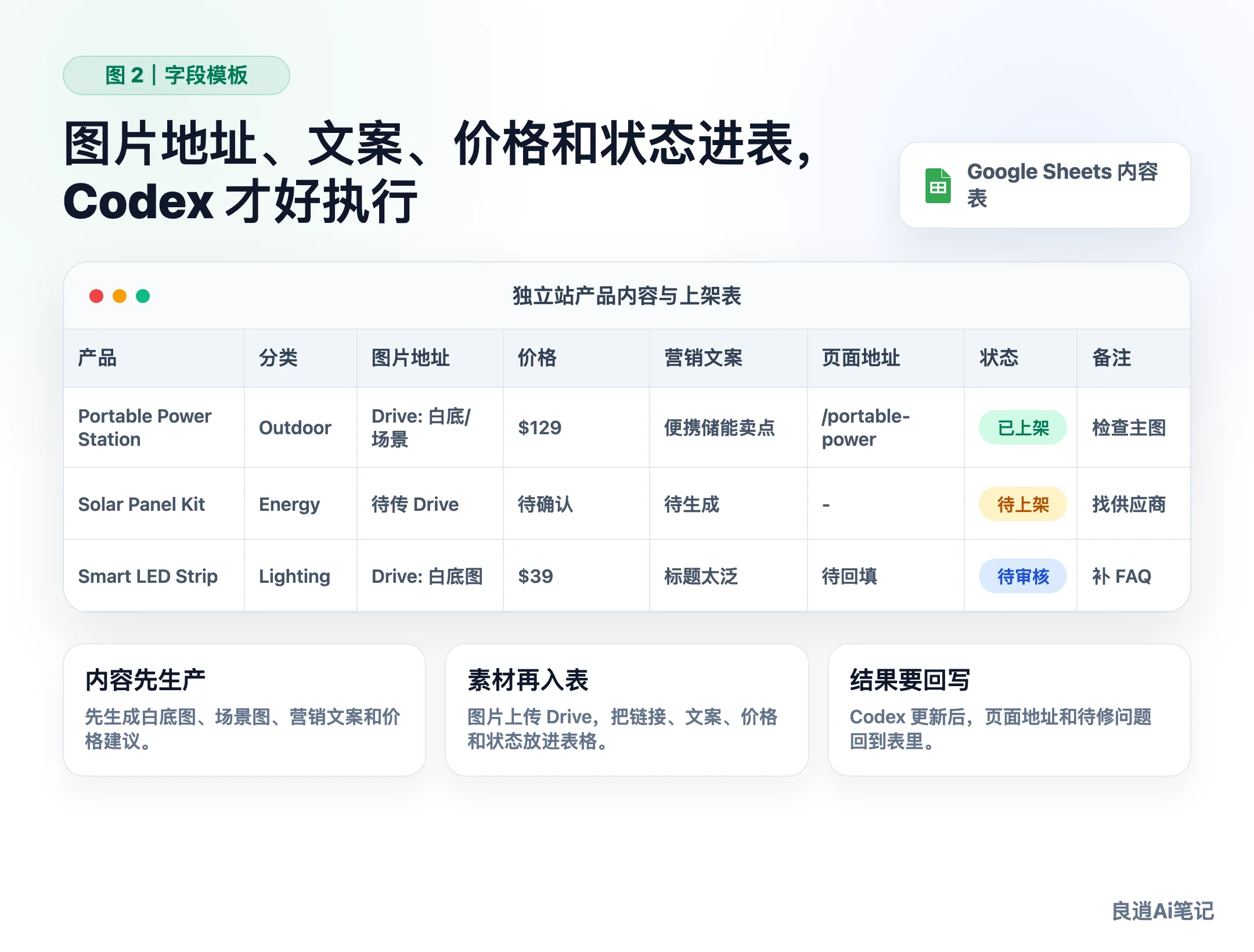Open the Google Sheets 内容表 card
The height and width of the screenshot is (952, 1254).
(1044, 185)
